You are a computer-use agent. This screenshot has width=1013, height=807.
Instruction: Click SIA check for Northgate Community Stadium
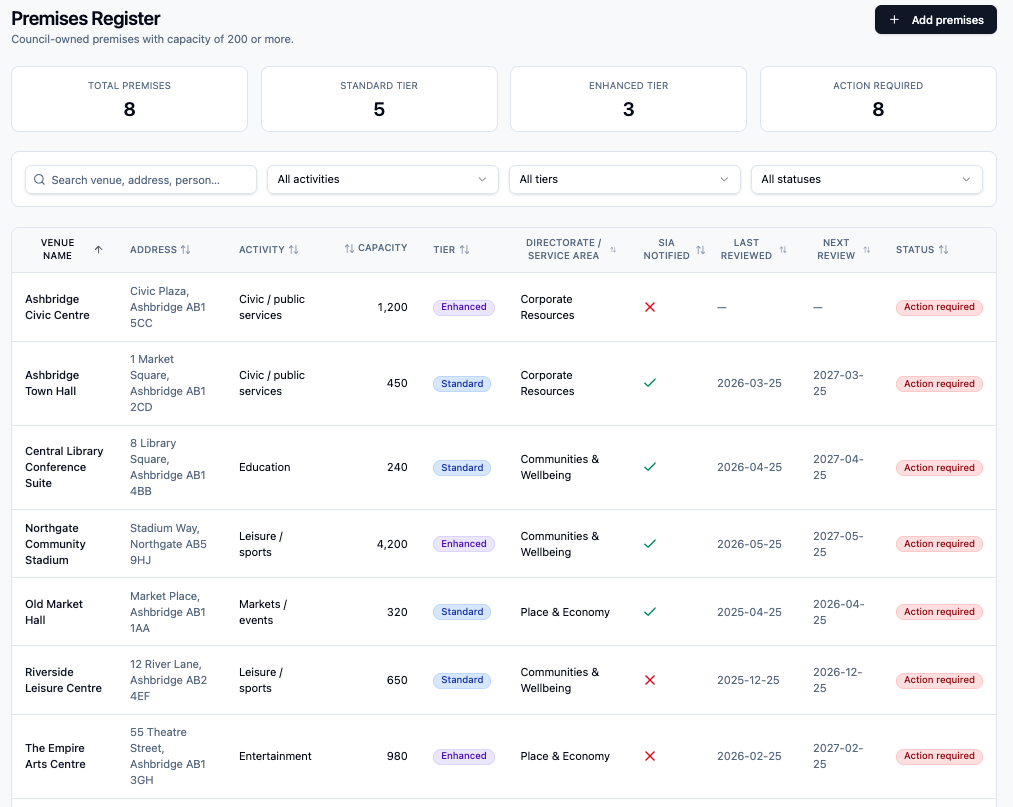pos(650,544)
